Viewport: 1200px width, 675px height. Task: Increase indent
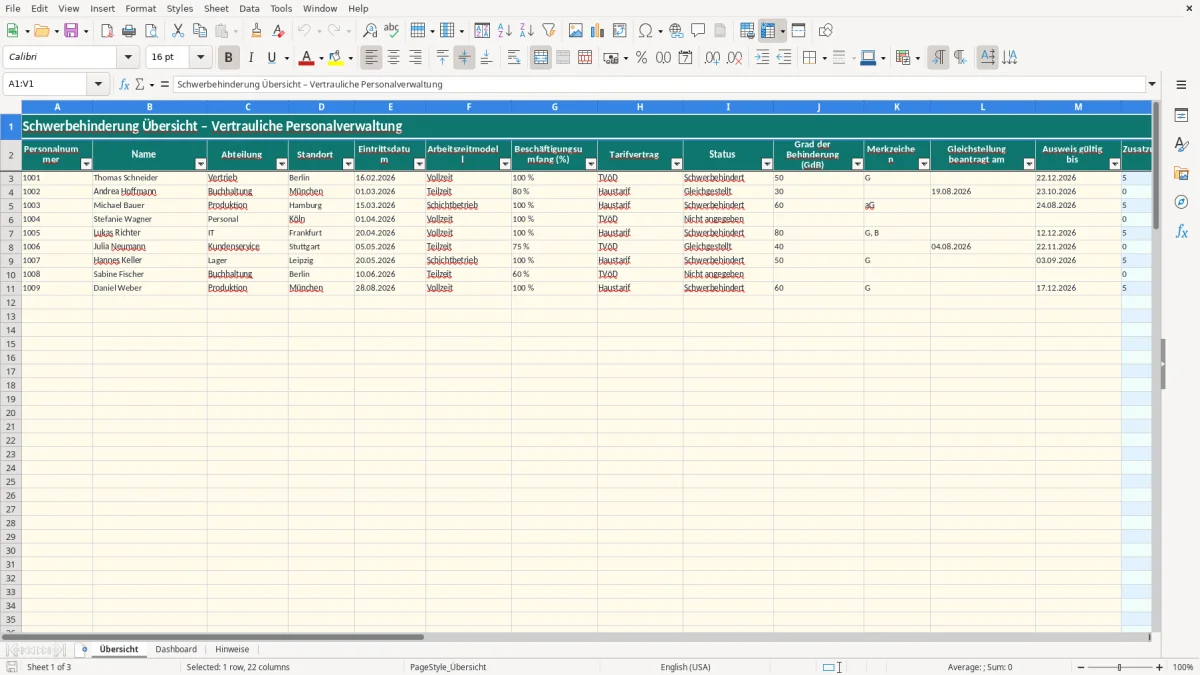click(x=762, y=58)
